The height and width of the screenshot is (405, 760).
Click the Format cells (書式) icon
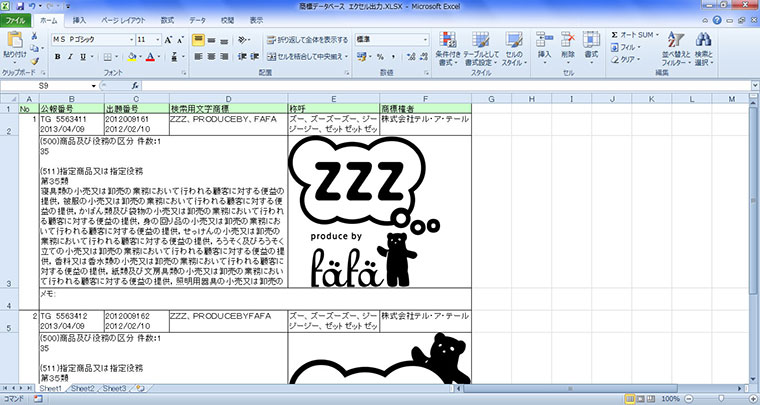pyautogui.click(x=591, y=40)
